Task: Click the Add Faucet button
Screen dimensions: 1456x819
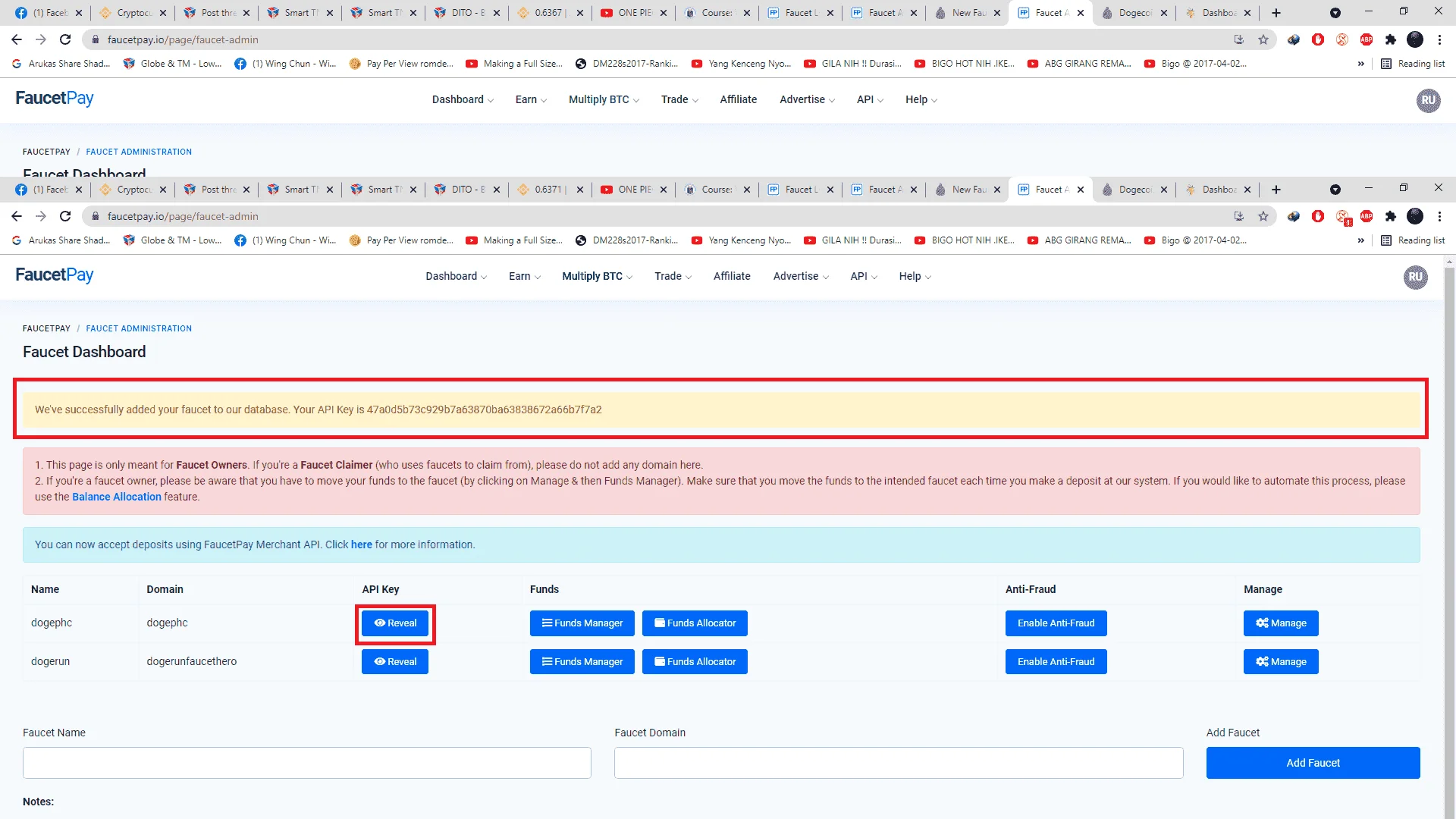Action: point(1313,763)
